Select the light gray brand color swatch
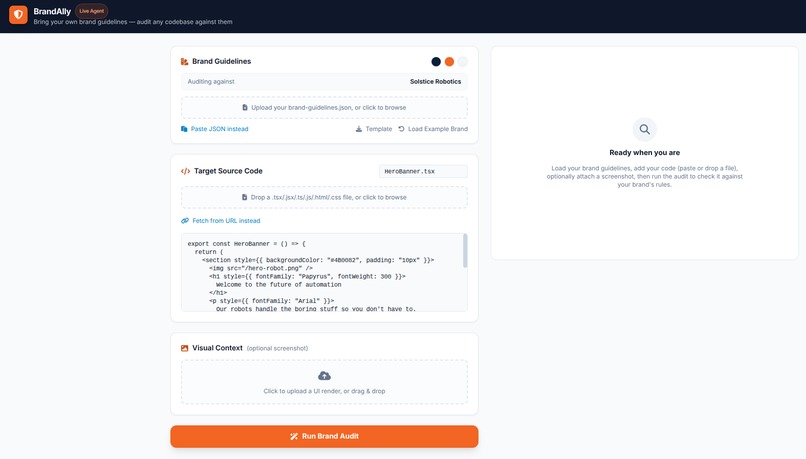 pyautogui.click(x=463, y=62)
